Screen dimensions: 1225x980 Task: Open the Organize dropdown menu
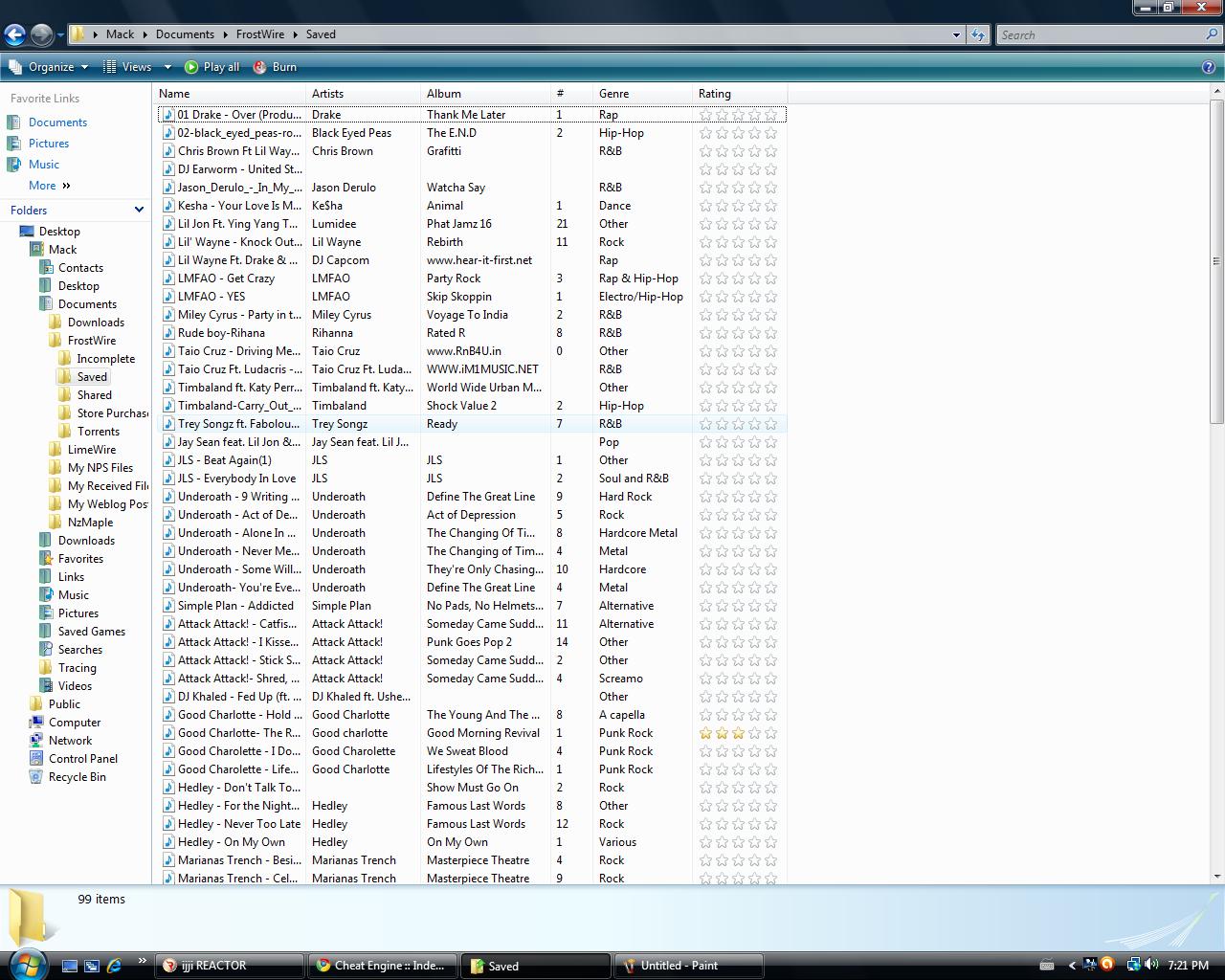click(51, 67)
